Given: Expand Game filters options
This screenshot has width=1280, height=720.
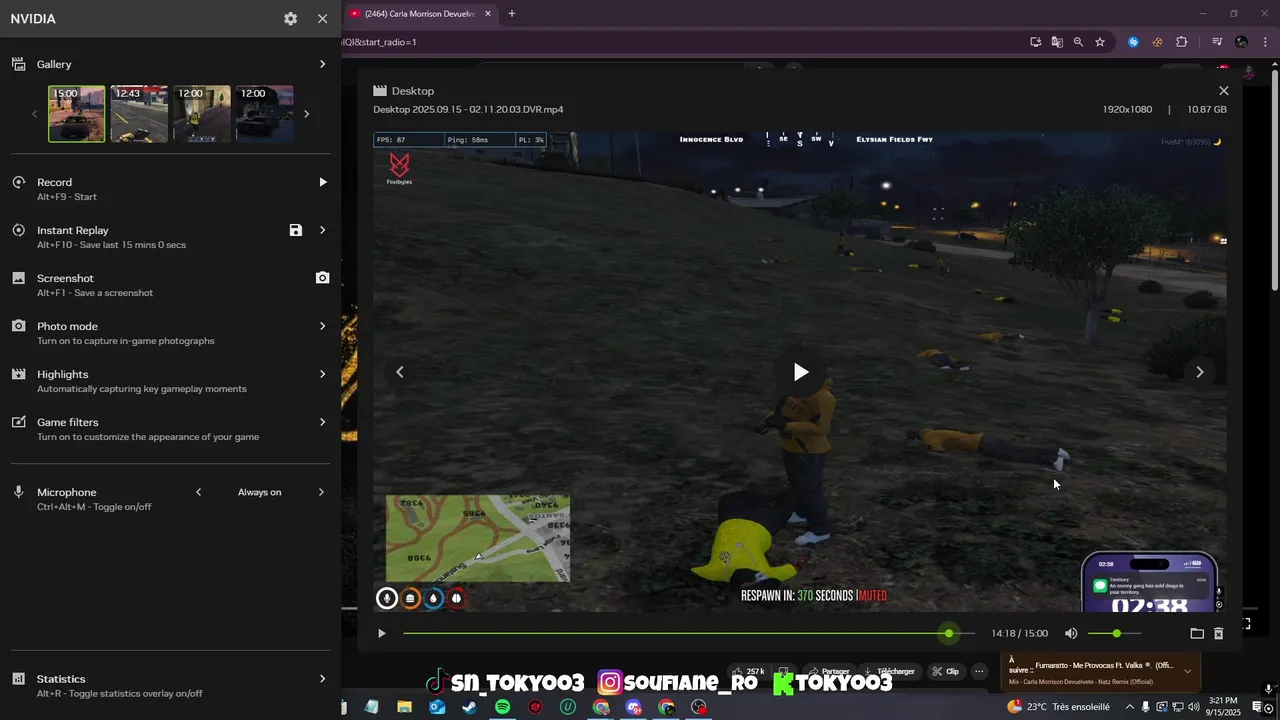Looking at the screenshot, I should 322,422.
